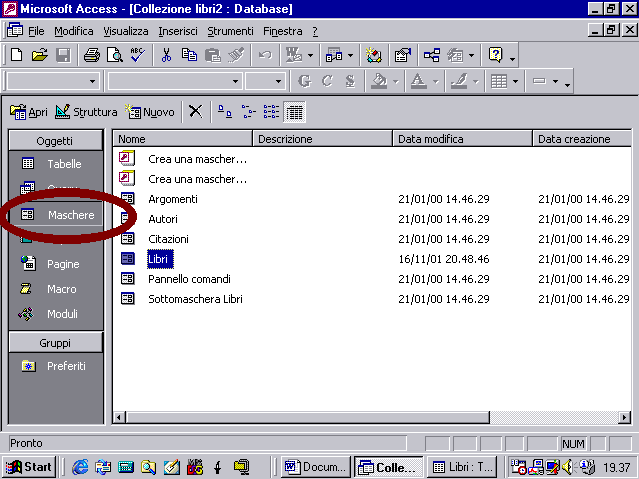Switch to Details view
Viewport: 639px width, 479px height.
(294, 112)
